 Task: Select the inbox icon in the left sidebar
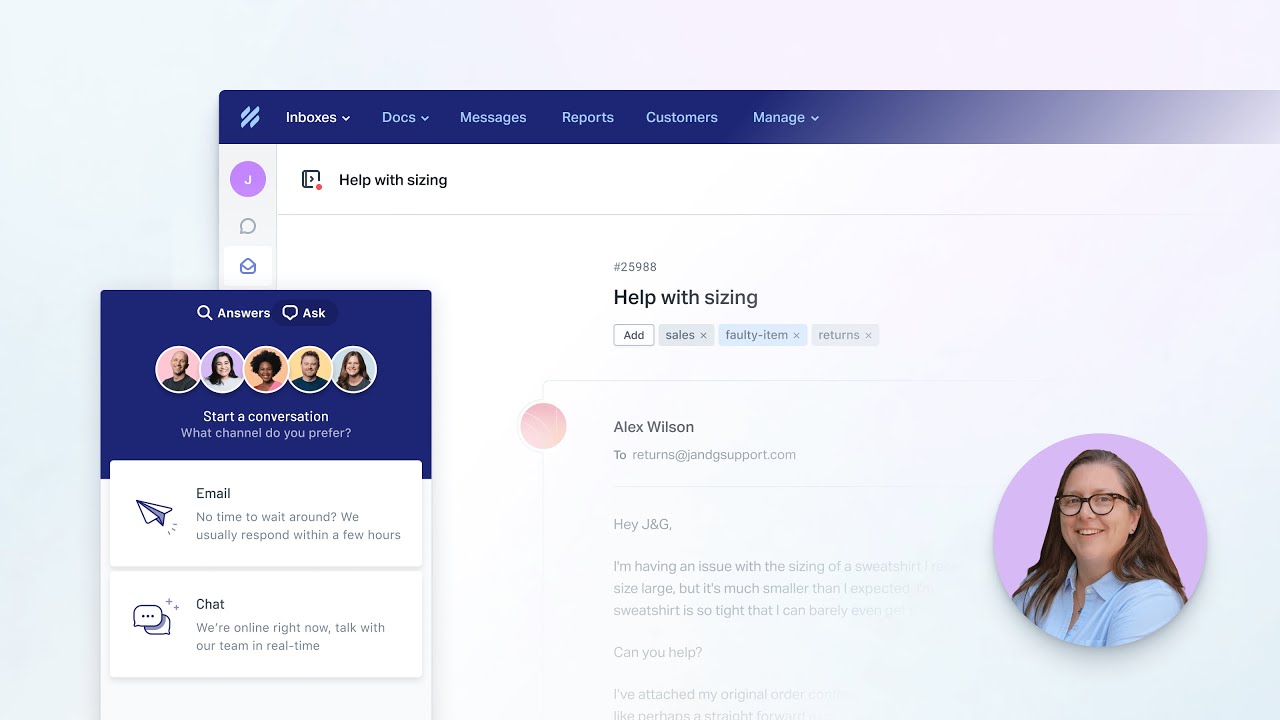pos(247,265)
